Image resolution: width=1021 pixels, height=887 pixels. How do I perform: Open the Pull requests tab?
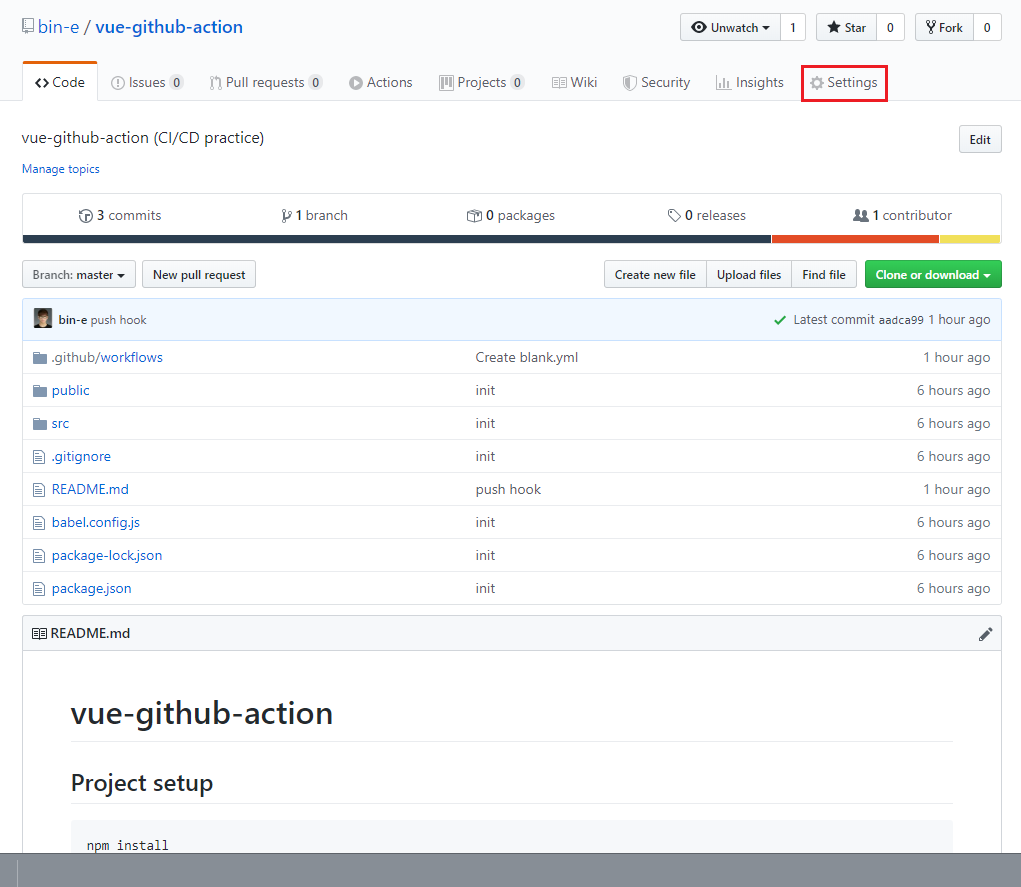(266, 83)
